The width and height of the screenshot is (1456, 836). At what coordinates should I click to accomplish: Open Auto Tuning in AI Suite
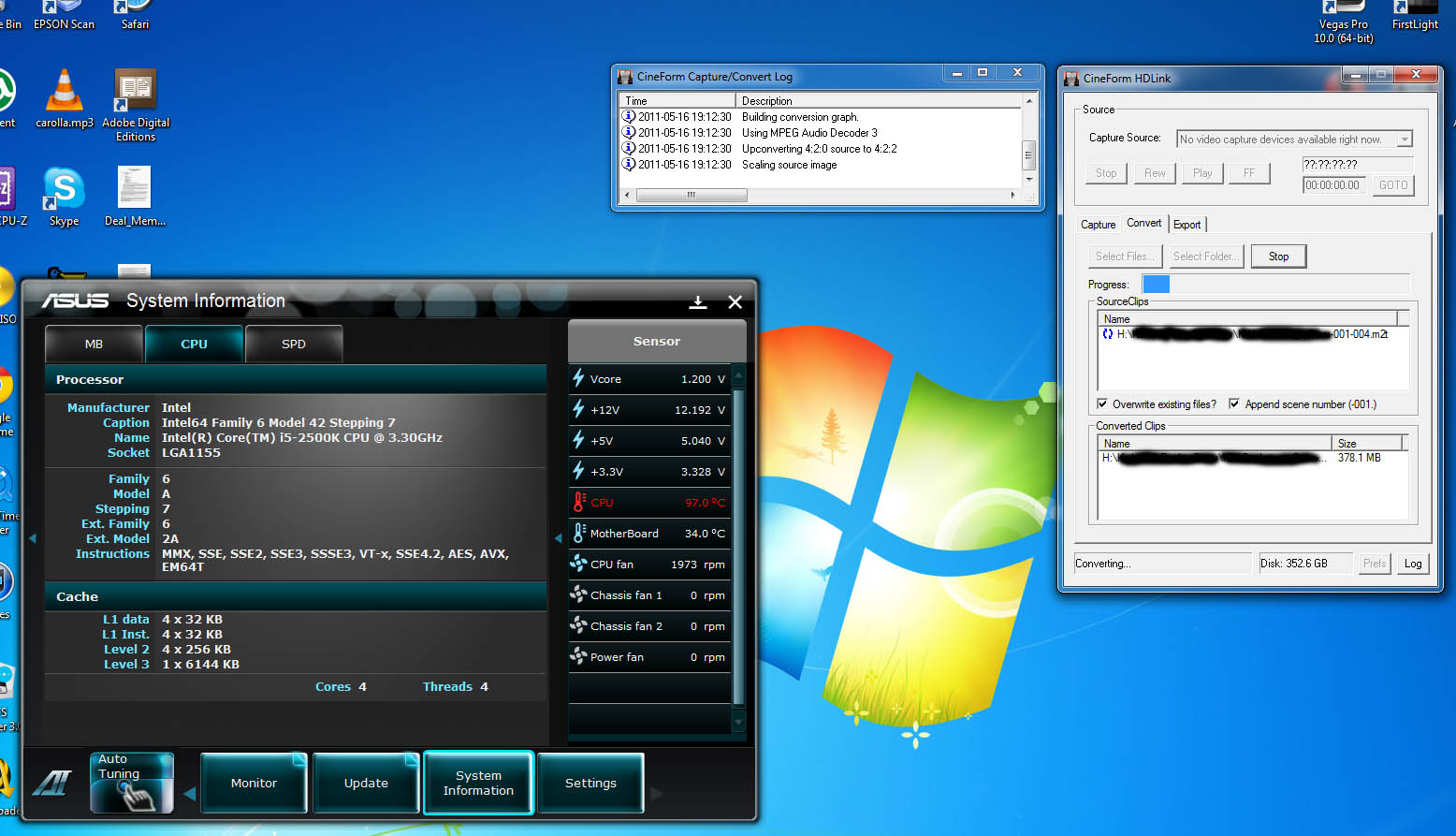point(132,782)
